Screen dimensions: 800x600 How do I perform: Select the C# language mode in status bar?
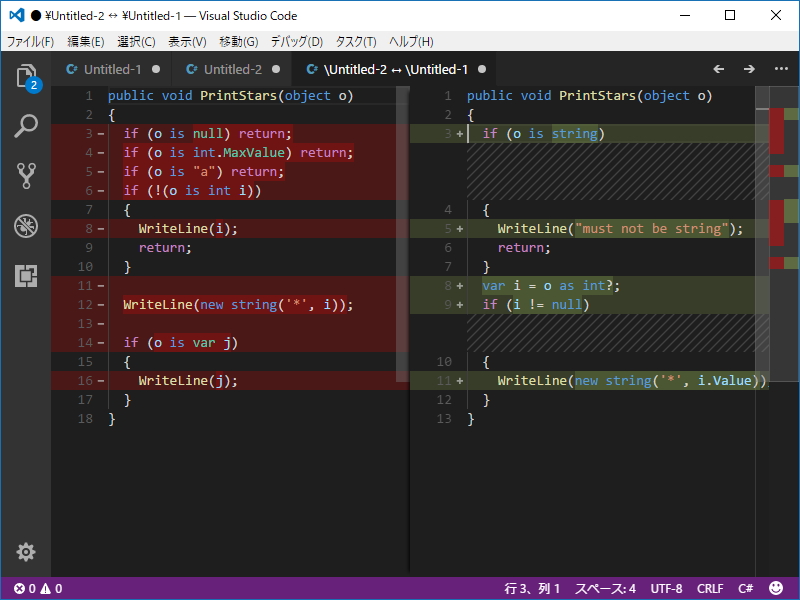[745, 588]
